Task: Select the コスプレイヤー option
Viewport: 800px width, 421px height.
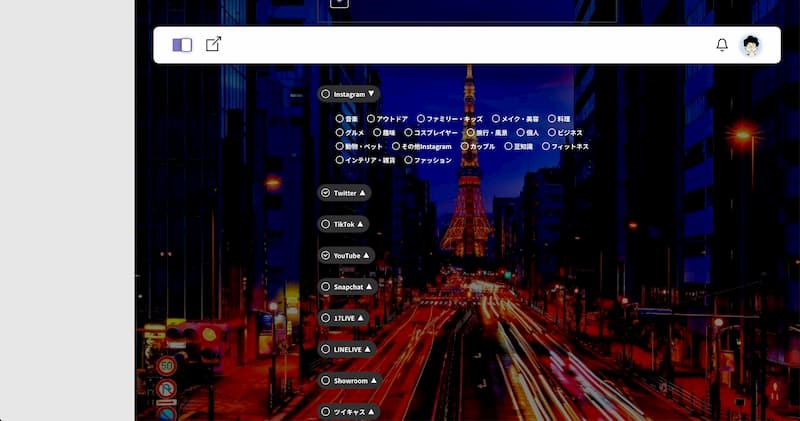Action: click(x=431, y=133)
